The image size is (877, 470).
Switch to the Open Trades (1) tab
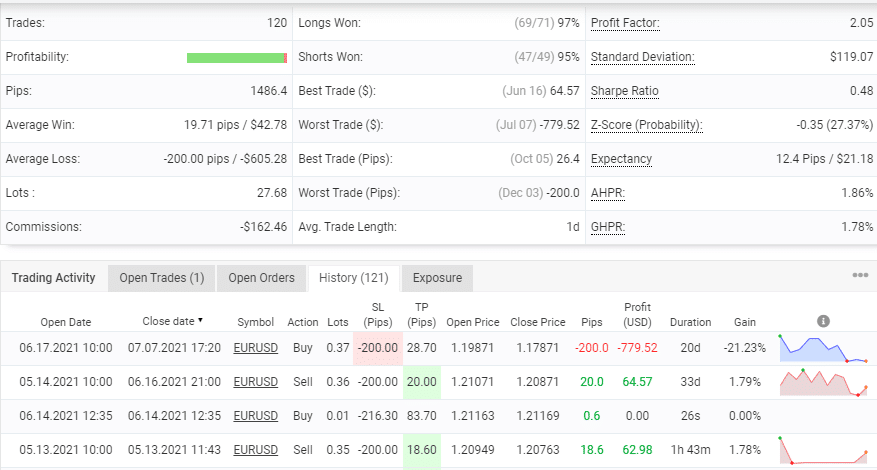(161, 278)
